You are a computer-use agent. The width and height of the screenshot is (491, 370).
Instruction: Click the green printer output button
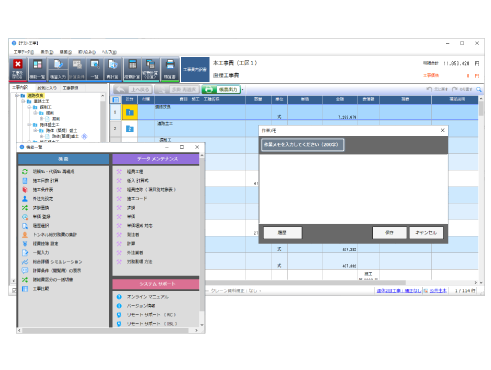coord(221,89)
